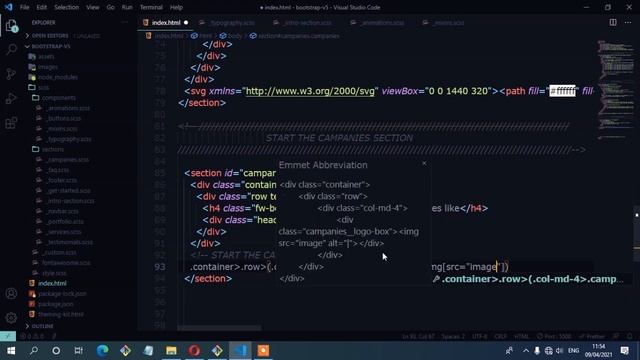Expand the assets folder
The width and height of the screenshot is (640, 360).
[46, 57]
